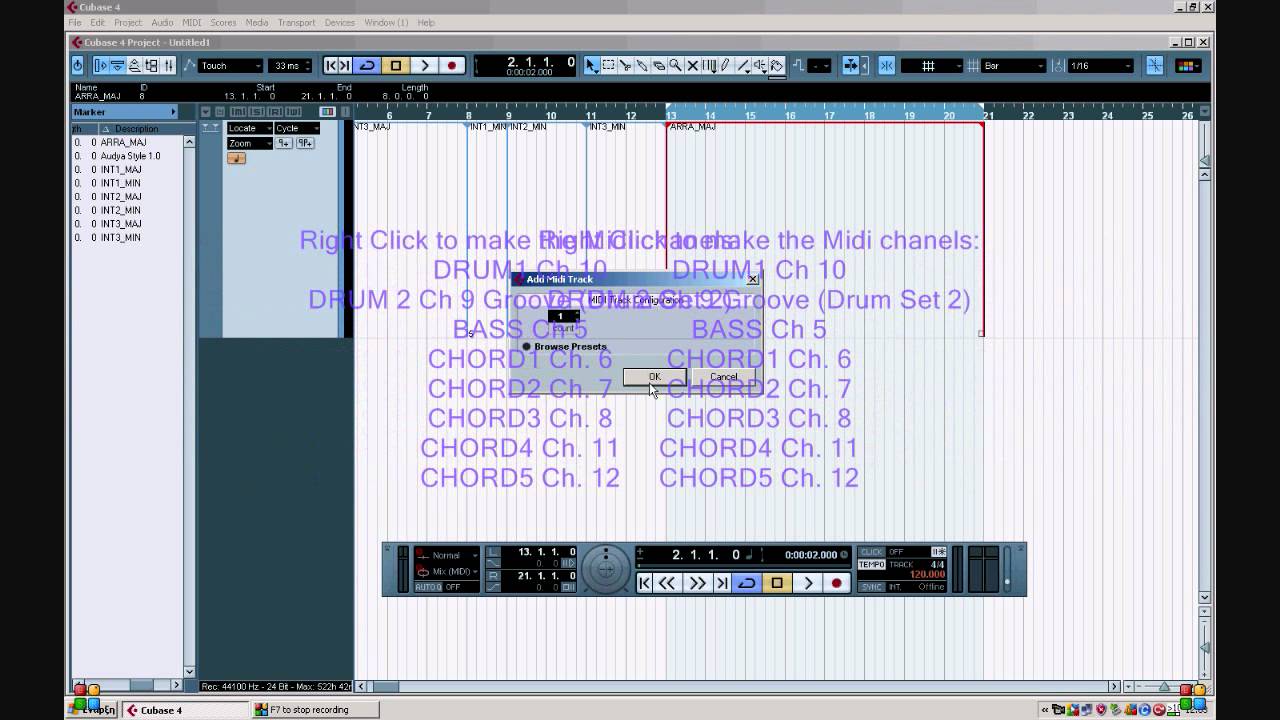This screenshot has height=720, width=1280.
Task: Toggle the Autoscroll button
Action: [x=851, y=66]
